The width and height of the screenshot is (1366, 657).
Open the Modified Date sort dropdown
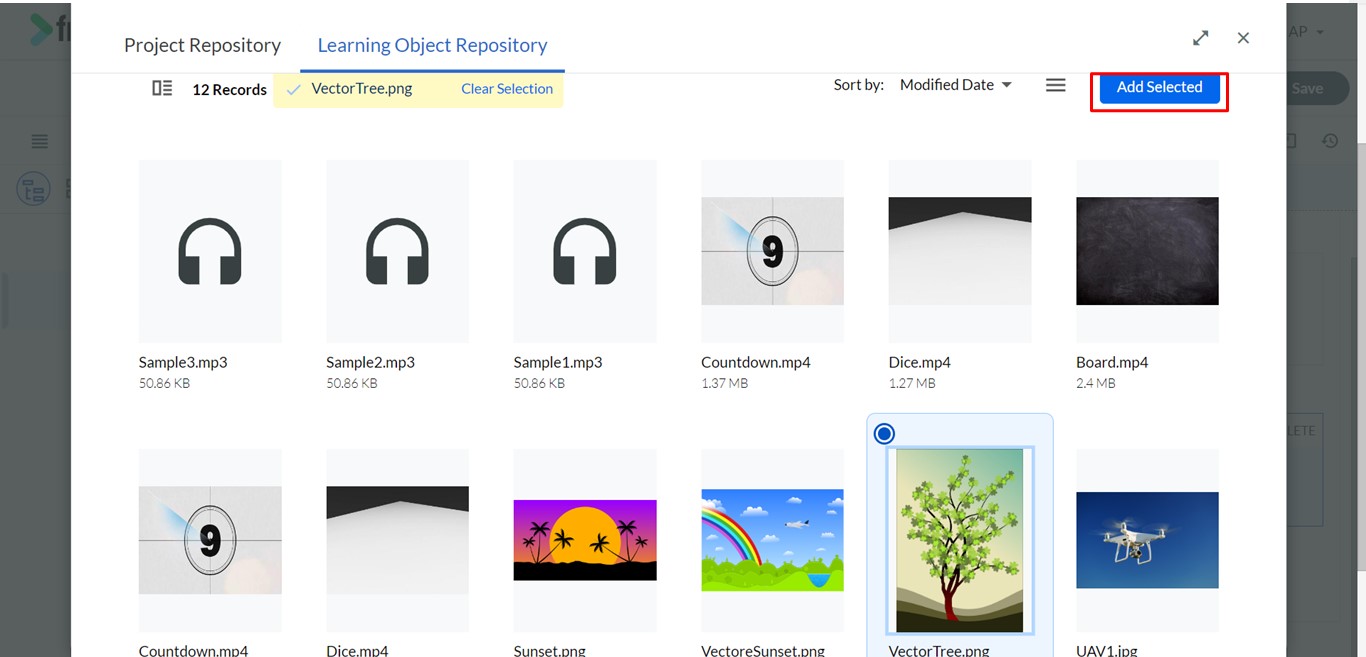pyautogui.click(x=956, y=85)
